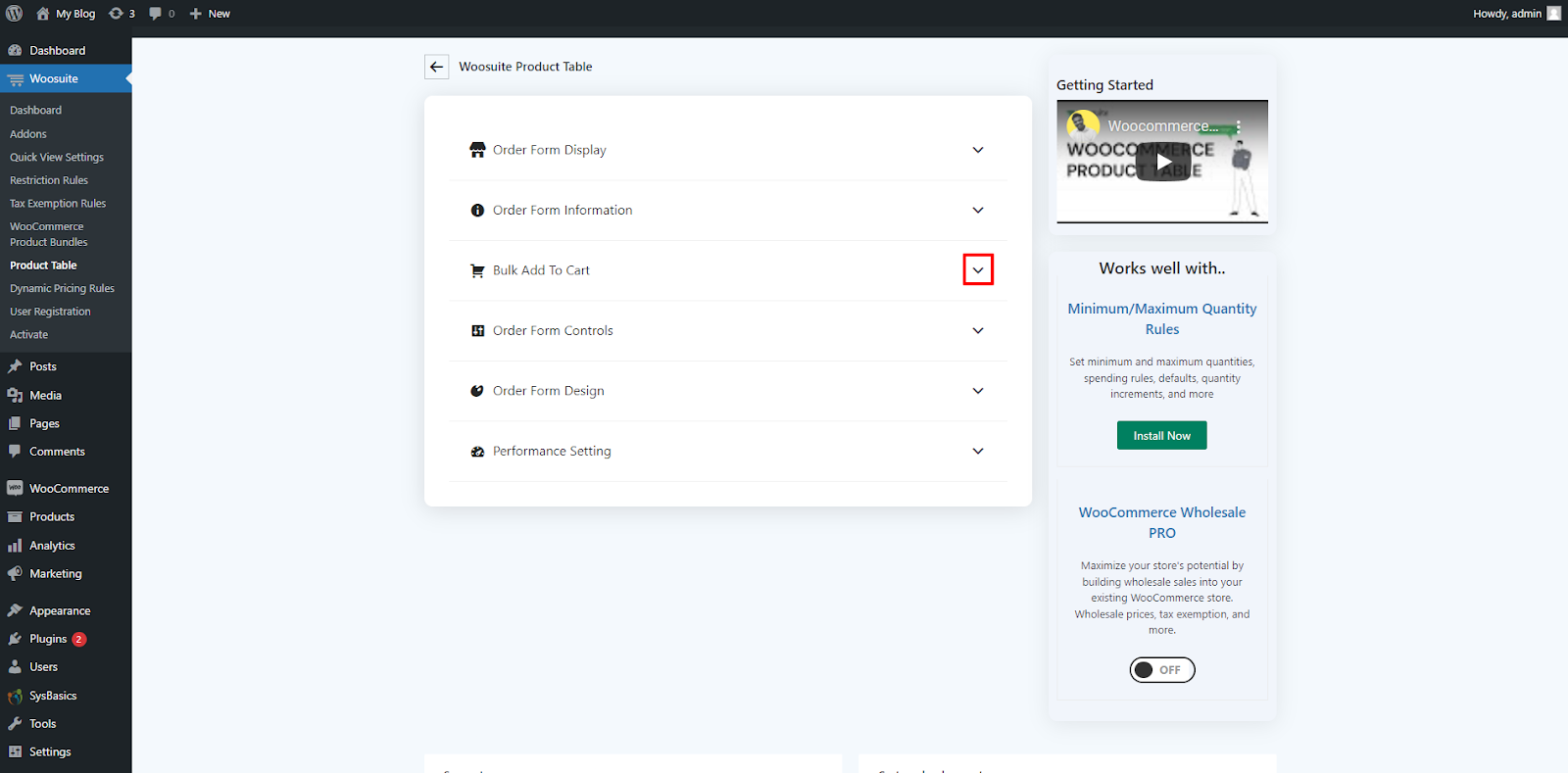Open the Plugins plug icon

click(15, 639)
